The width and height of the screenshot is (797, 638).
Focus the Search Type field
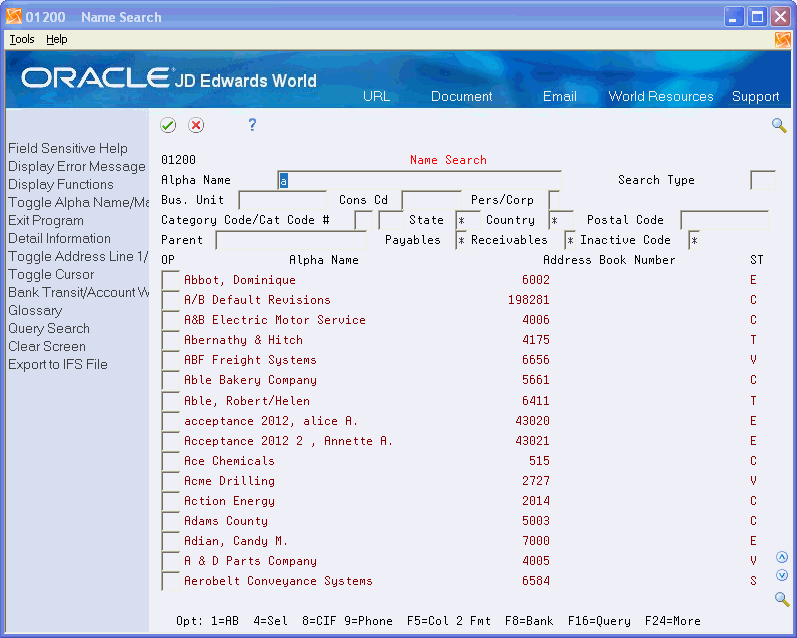pyautogui.click(x=762, y=180)
